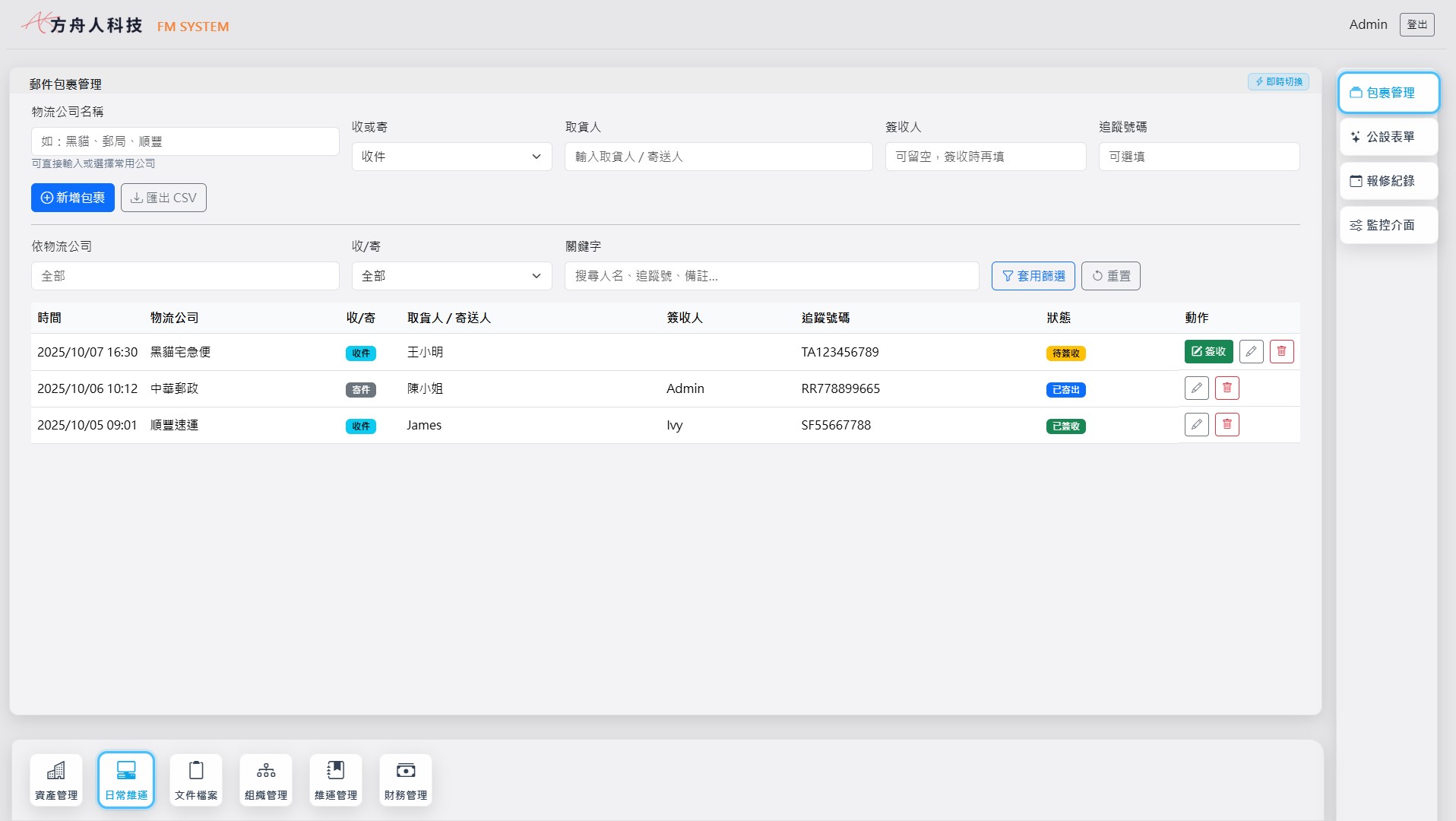Screen dimensions: 1456x821
Task: Click the edit pencil icon for 黑貓宅急便 row
Action: tap(1251, 351)
